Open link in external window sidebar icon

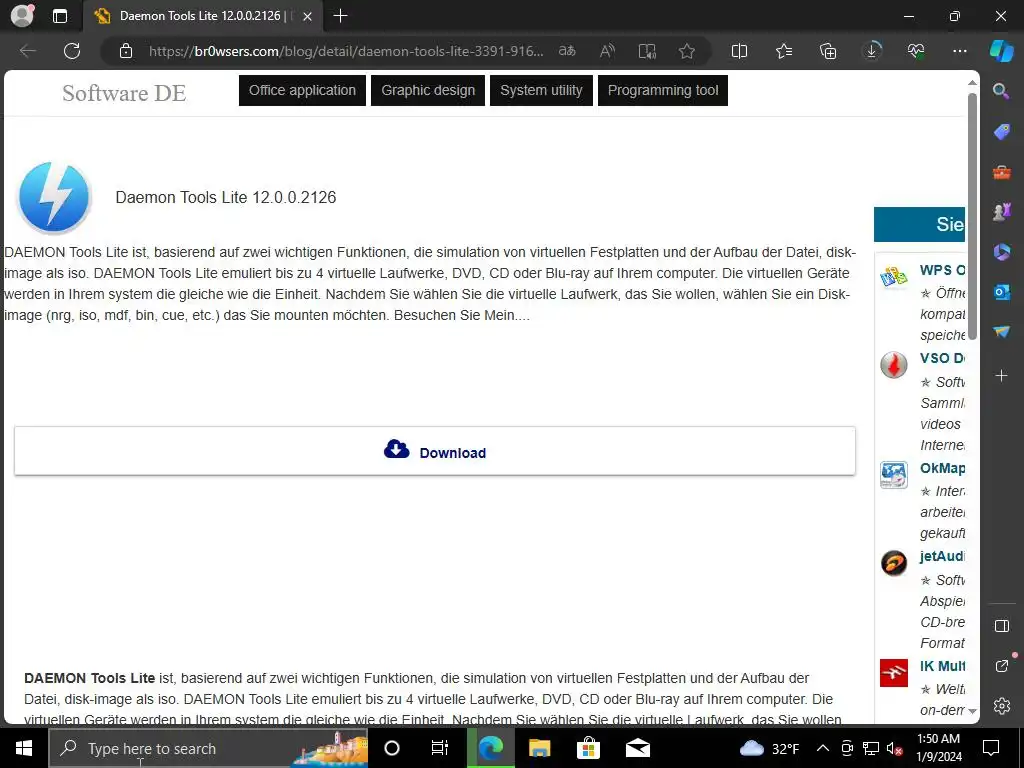(1002, 665)
